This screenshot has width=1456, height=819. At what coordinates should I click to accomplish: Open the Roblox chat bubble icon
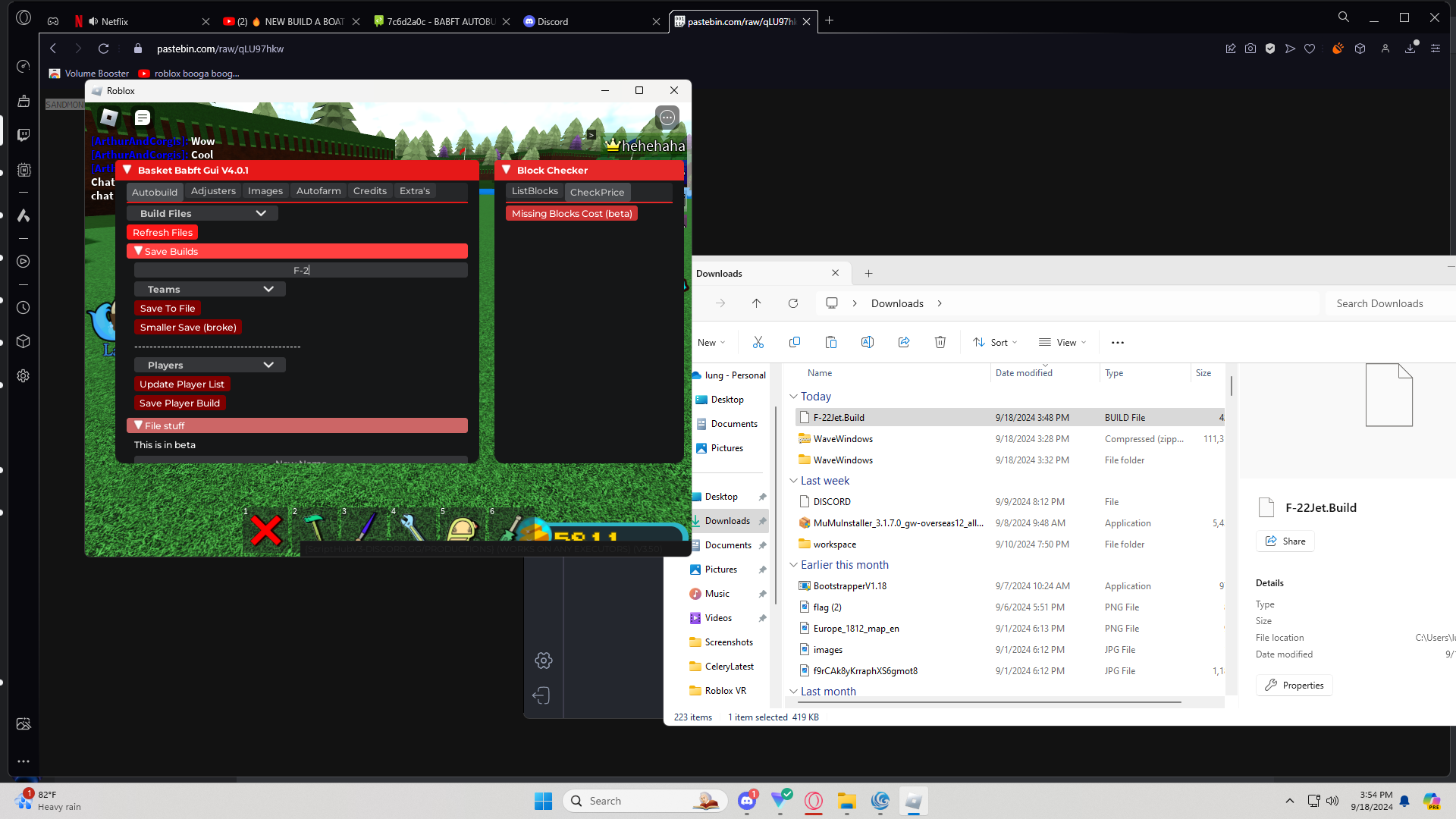143,118
